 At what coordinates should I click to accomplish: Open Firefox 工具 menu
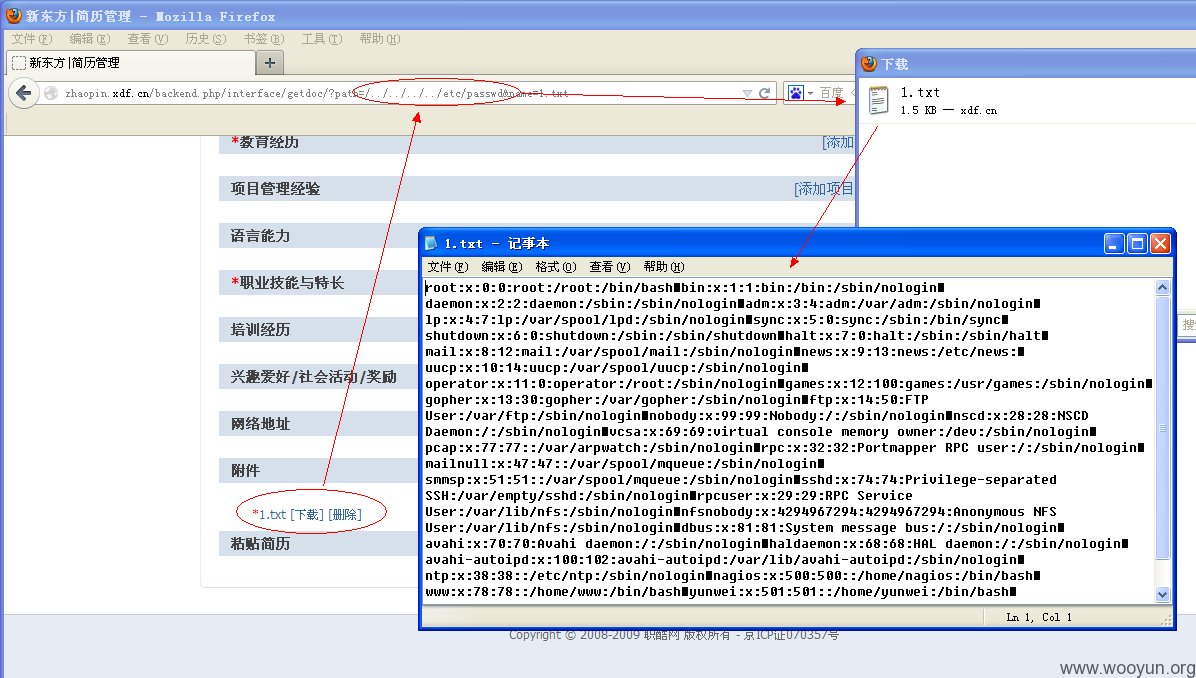click(321, 38)
